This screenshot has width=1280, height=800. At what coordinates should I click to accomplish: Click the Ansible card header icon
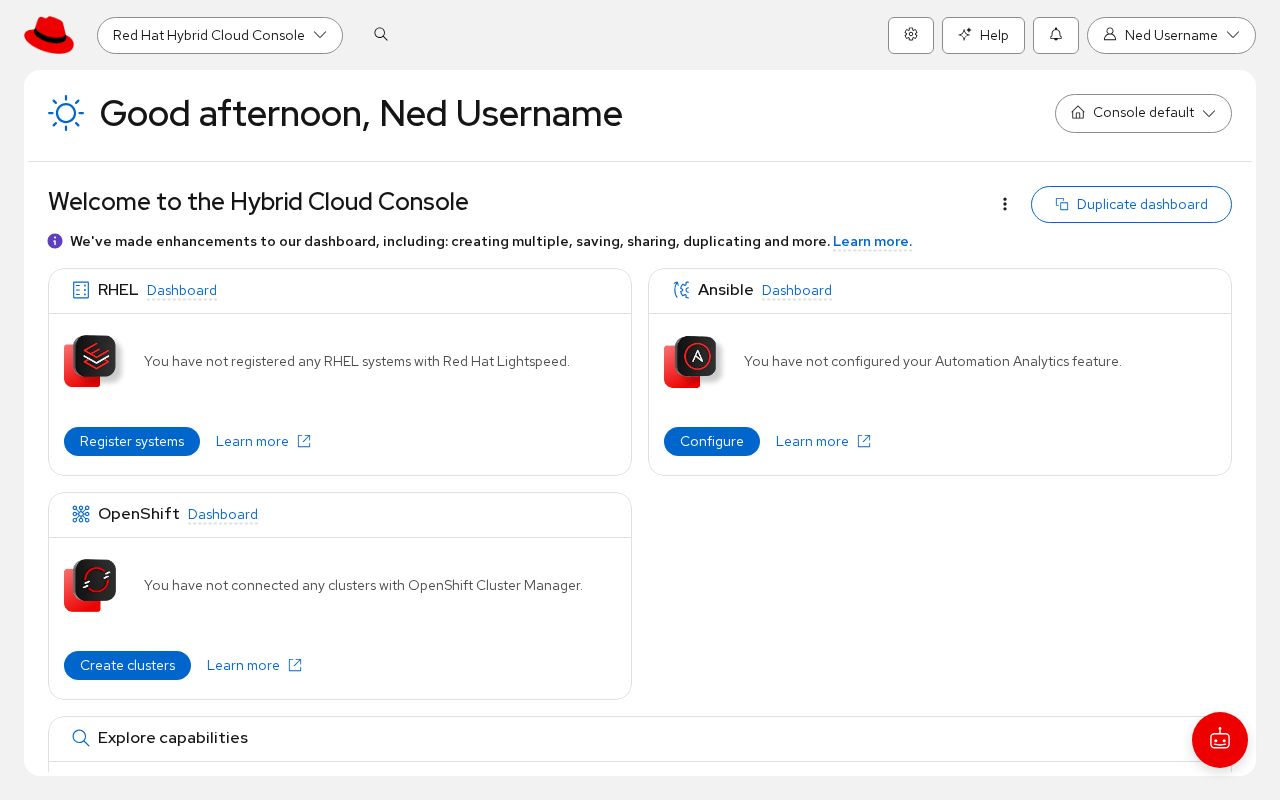click(x=681, y=290)
